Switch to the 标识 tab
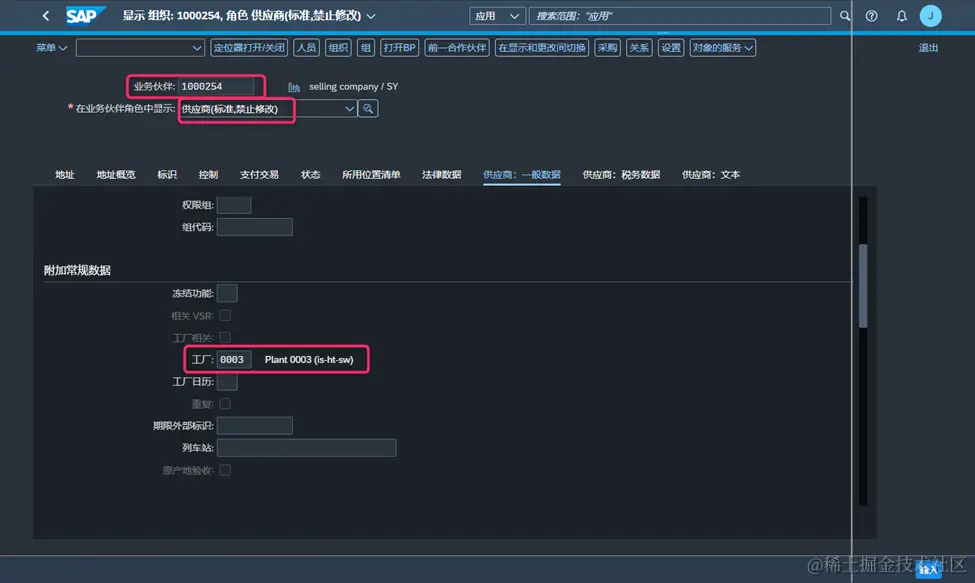This screenshot has height=583, width=975. (x=167, y=175)
